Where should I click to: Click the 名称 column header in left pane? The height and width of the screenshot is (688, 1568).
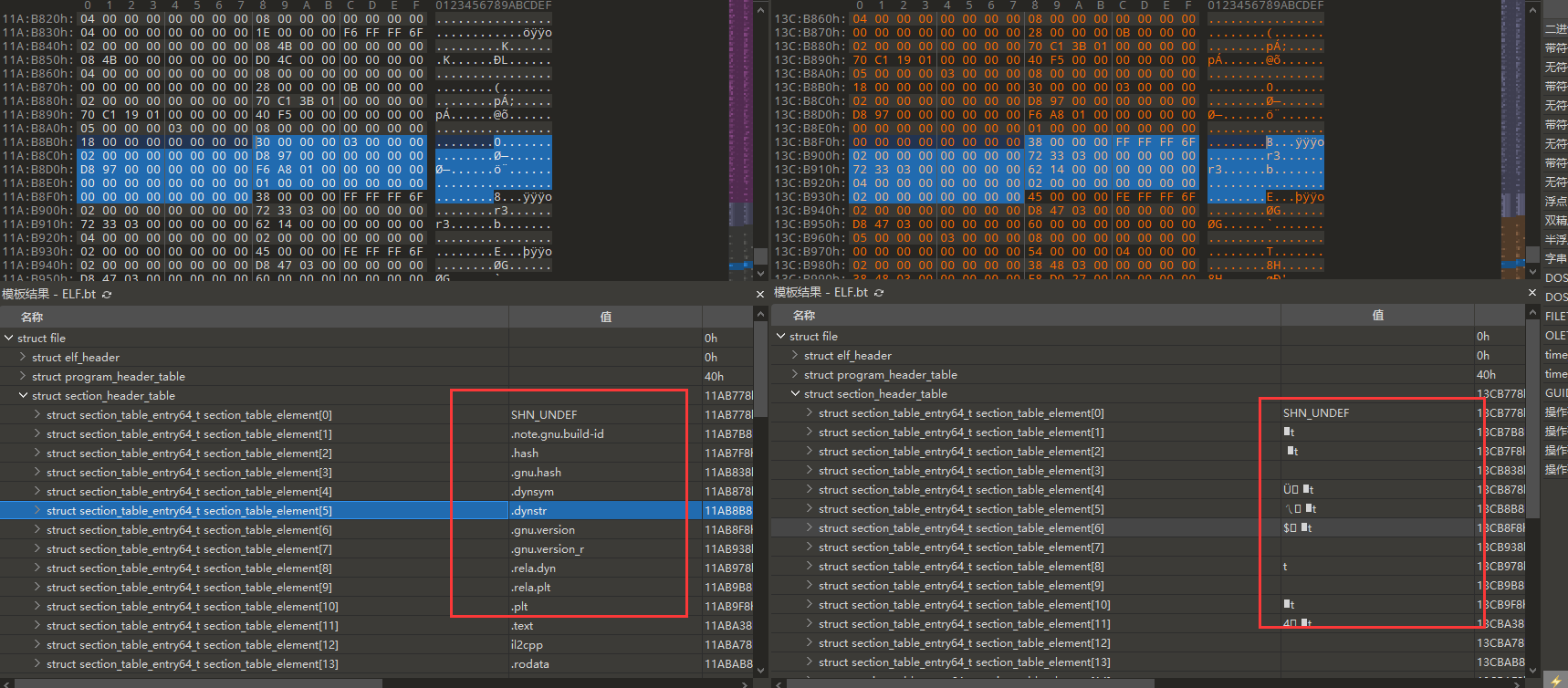(x=254, y=317)
